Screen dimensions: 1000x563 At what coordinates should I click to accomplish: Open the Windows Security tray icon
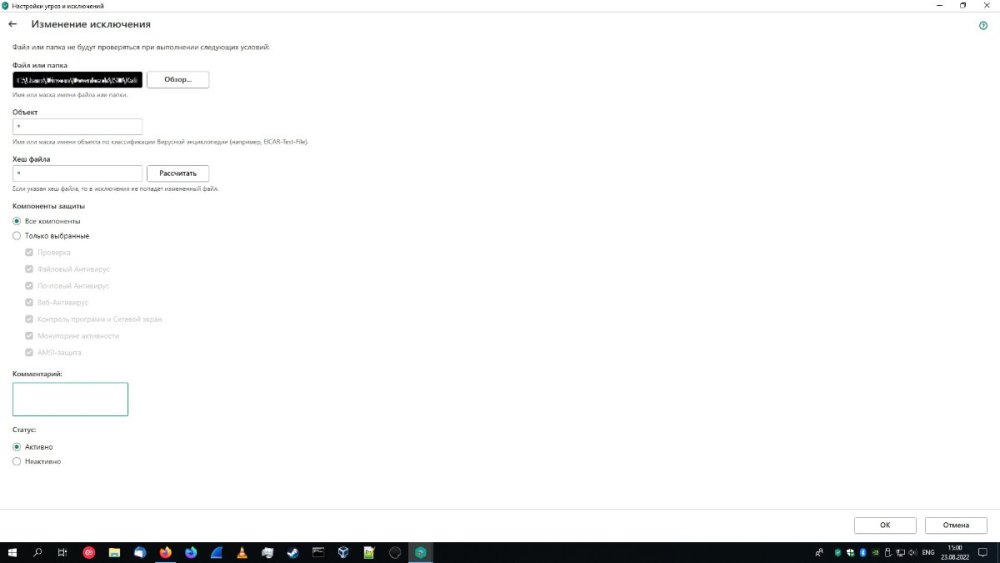pos(850,553)
